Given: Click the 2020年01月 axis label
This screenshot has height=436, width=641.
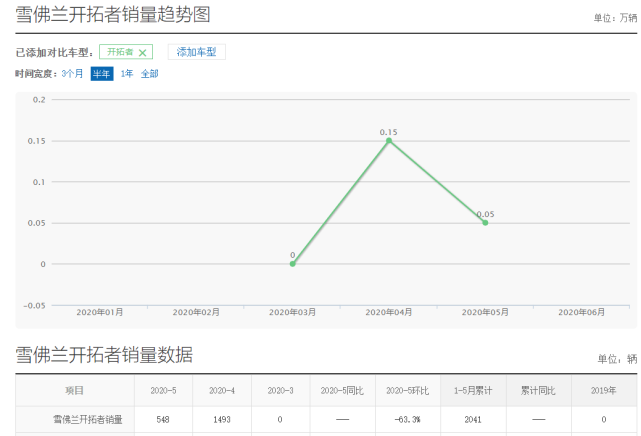Looking at the screenshot, I should pyautogui.click(x=100, y=312).
